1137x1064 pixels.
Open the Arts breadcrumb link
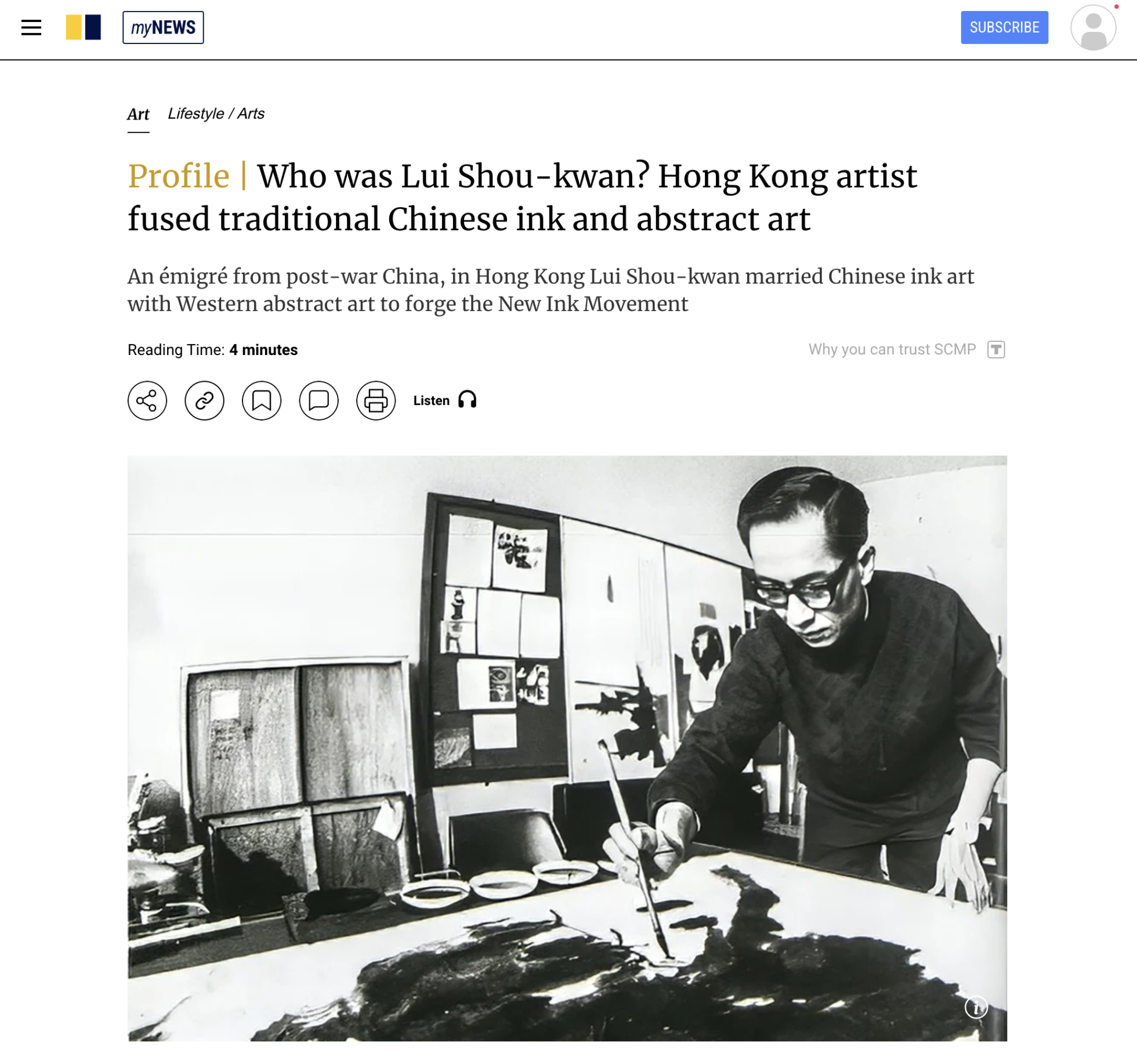tap(251, 114)
